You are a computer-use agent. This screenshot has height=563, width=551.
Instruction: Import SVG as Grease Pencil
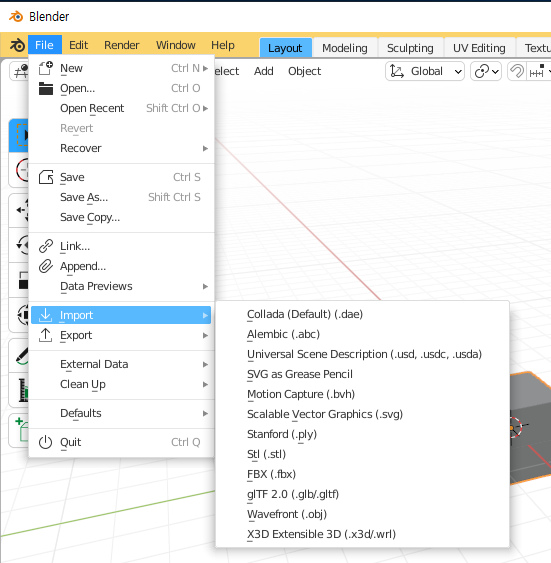363,374
